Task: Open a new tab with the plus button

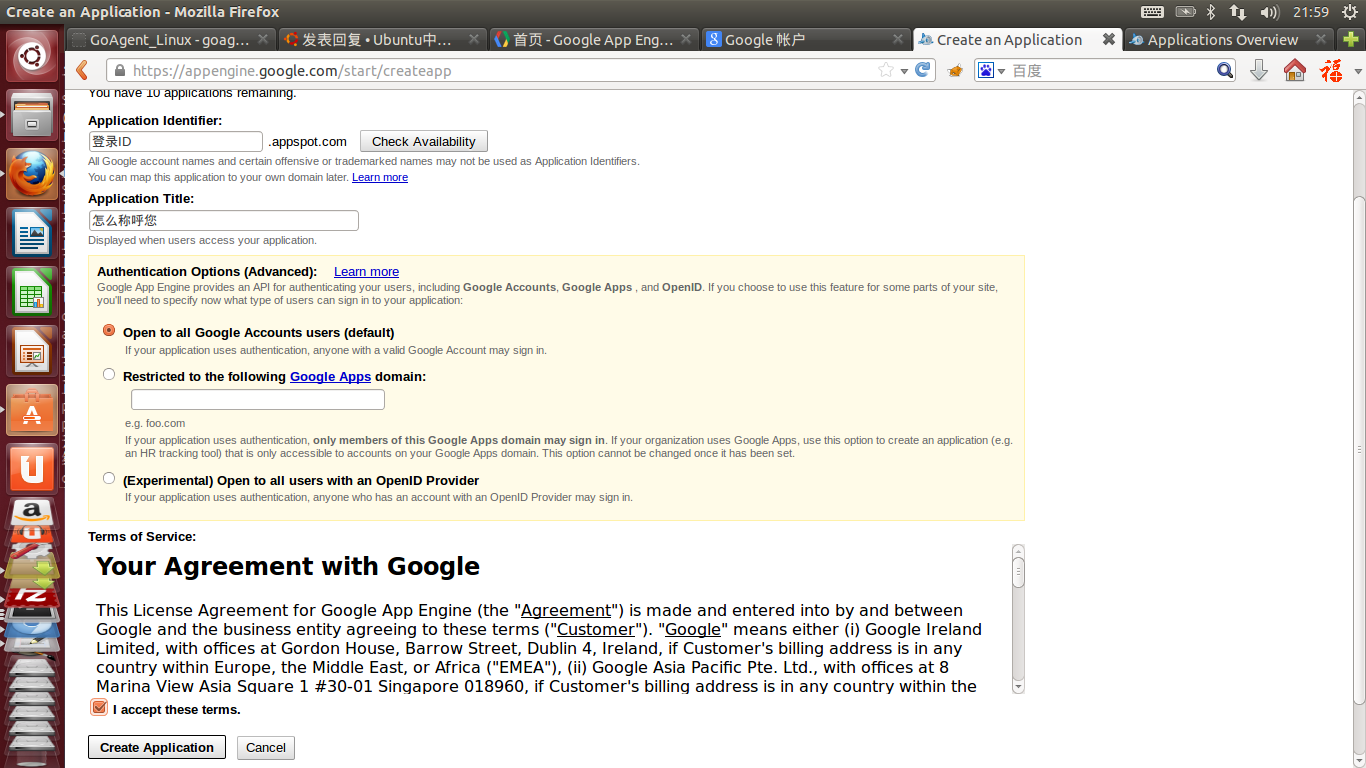Action: pyautogui.click(x=1350, y=39)
